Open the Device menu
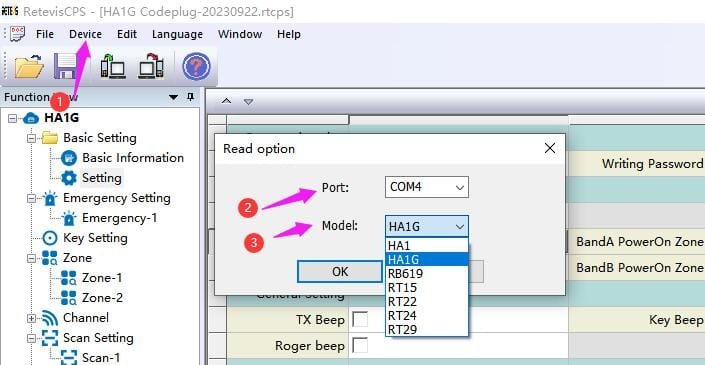This screenshot has width=705, height=365. click(x=85, y=34)
